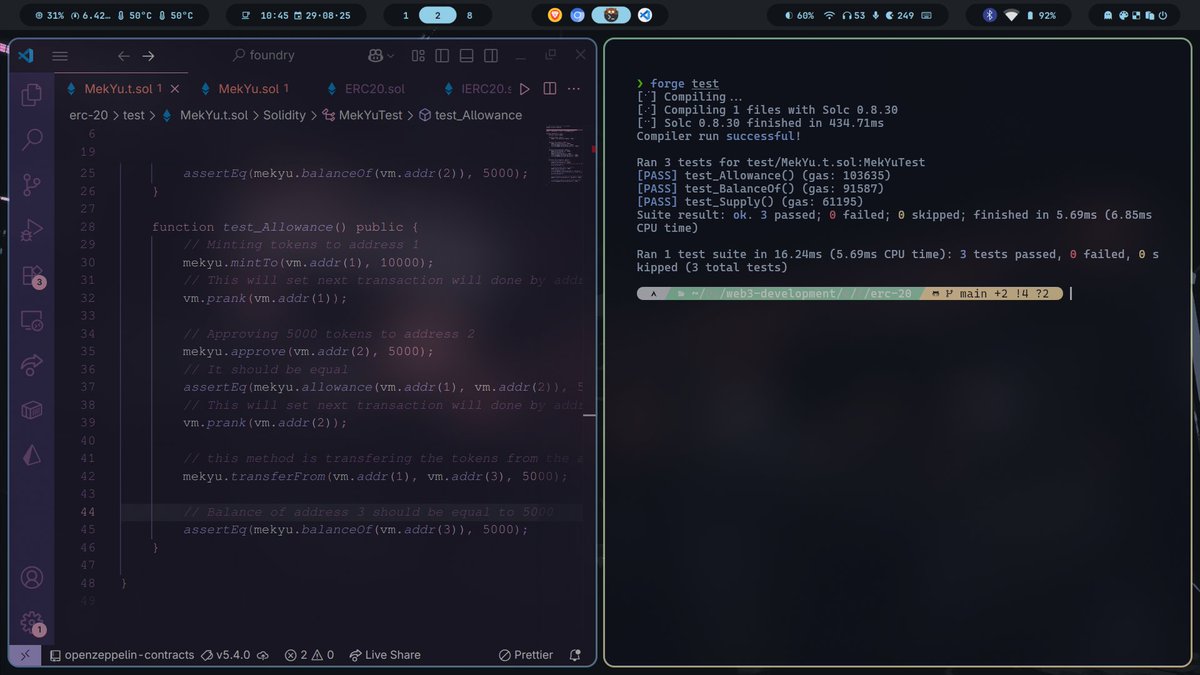Click the remote window status bar button
The height and width of the screenshot is (675, 1200).
[26, 655]
